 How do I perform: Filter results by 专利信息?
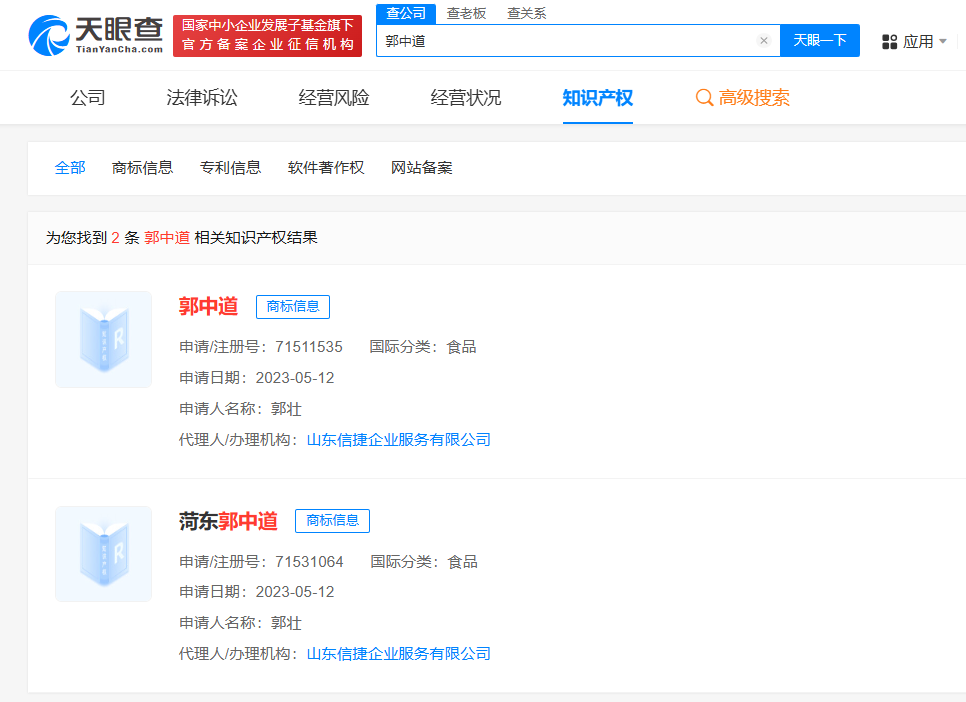pyautogui.click(x=230, y=168)
